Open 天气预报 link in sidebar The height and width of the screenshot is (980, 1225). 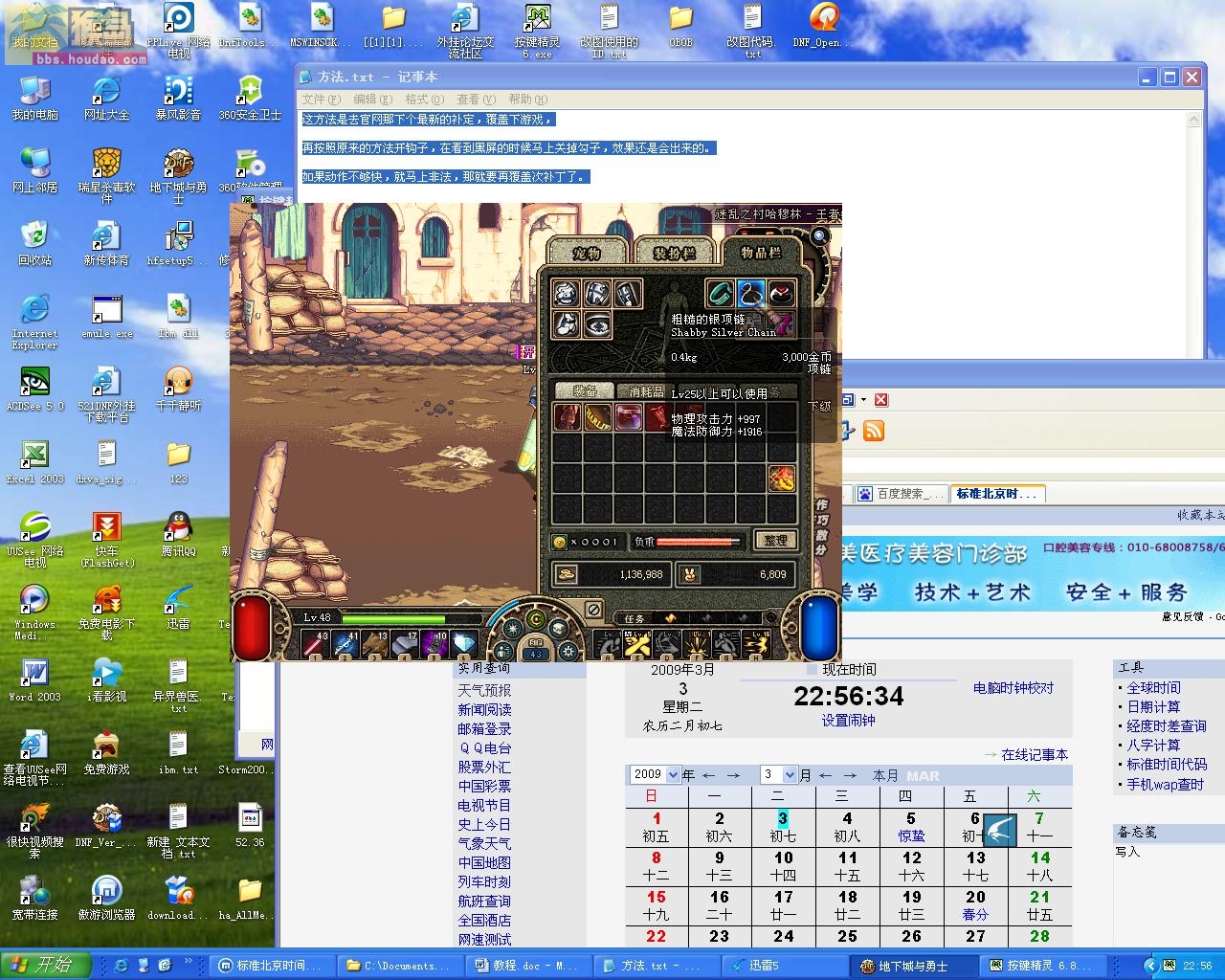coord(484,690)
